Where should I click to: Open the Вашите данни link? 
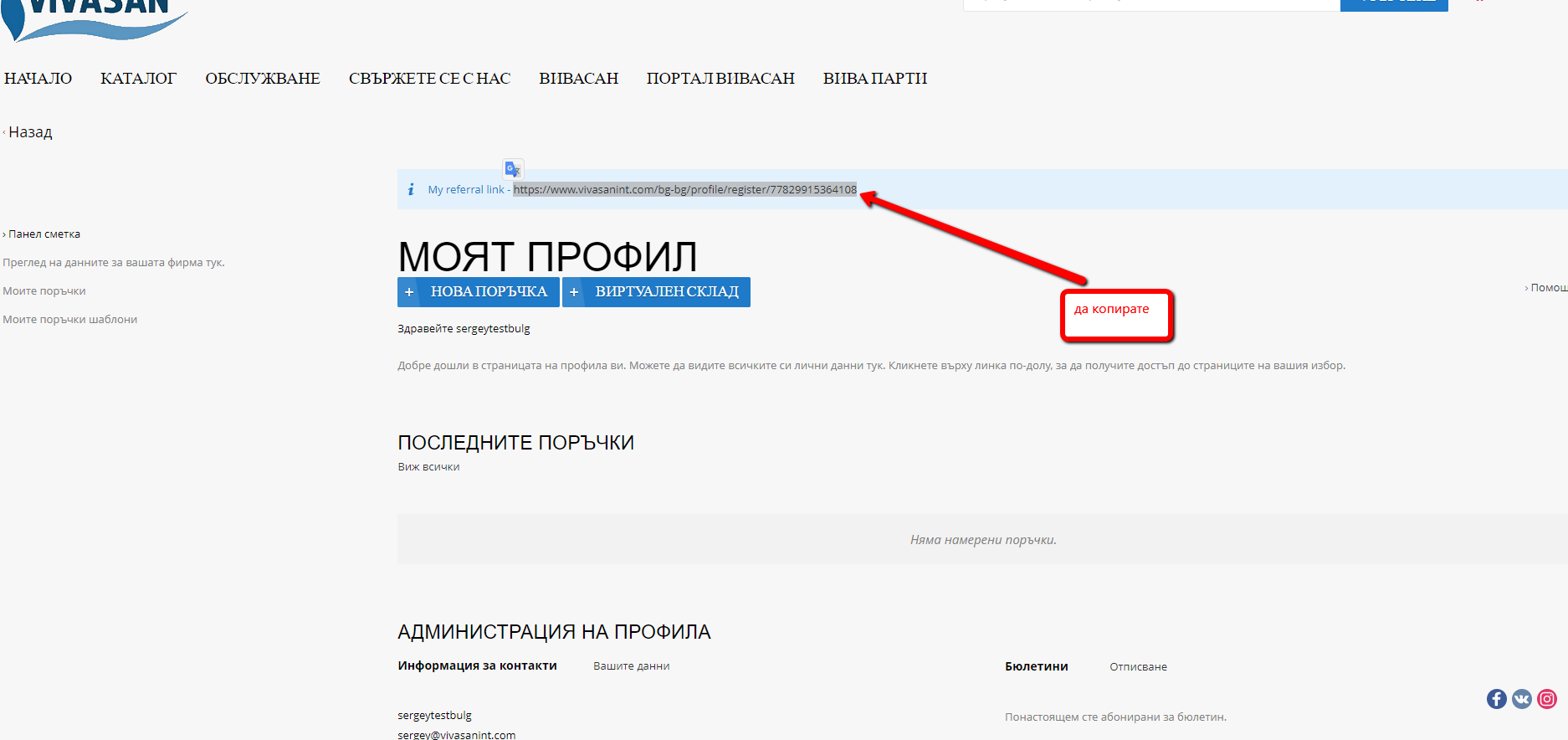click(x=632, y=666)
